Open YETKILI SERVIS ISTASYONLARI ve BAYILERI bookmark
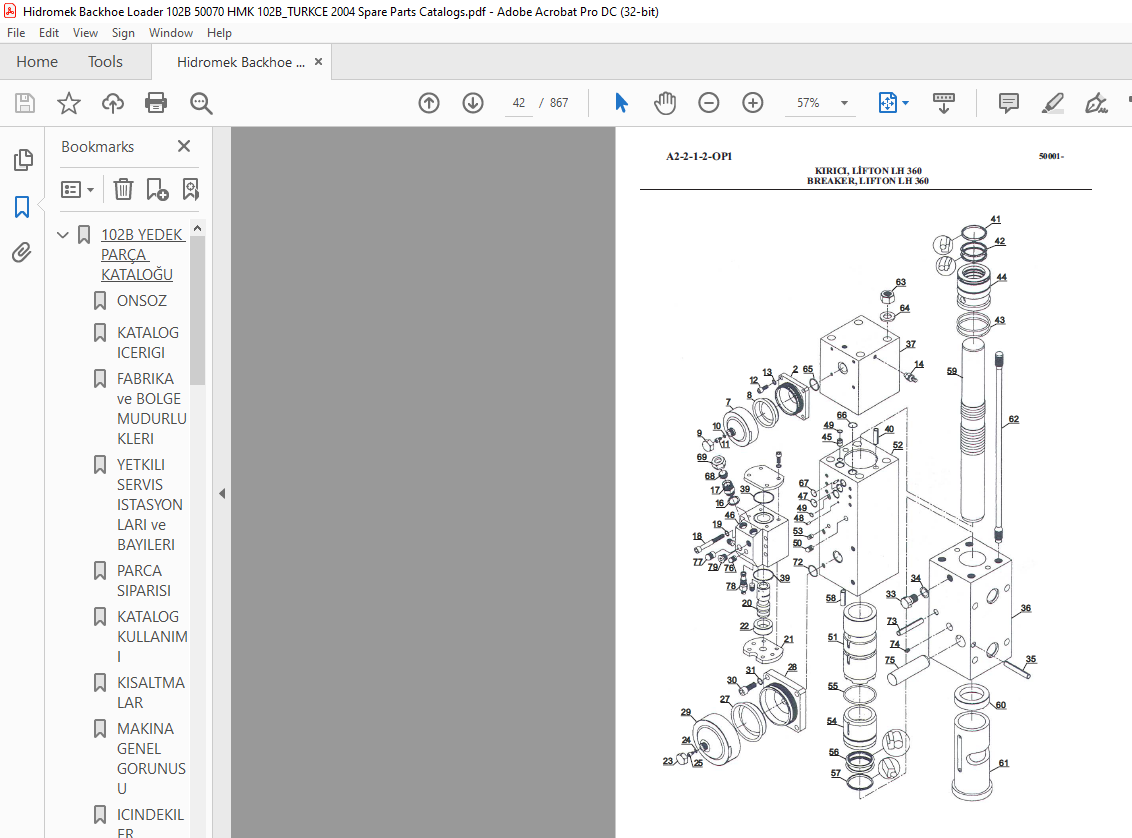The height and width of the screenshot is (838, 1132). (x=149, y=505)
